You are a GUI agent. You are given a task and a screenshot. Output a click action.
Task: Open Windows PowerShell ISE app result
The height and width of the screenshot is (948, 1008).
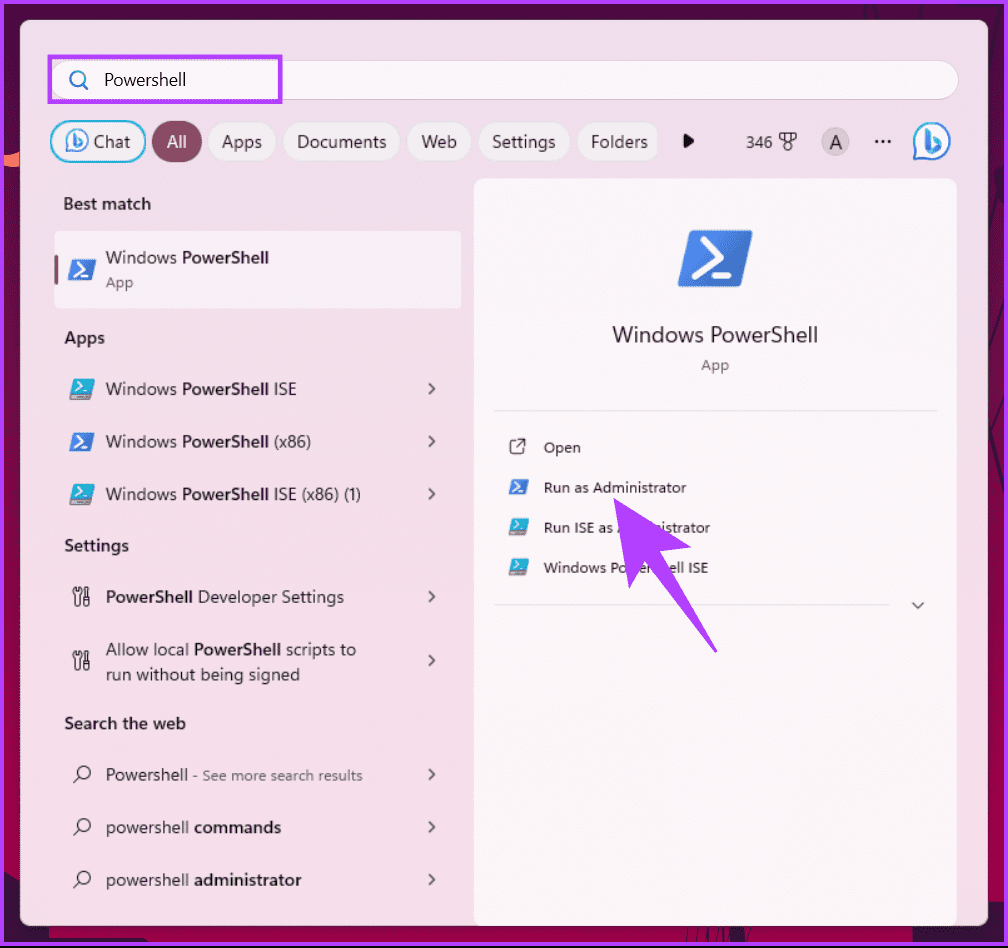(258, 389)
